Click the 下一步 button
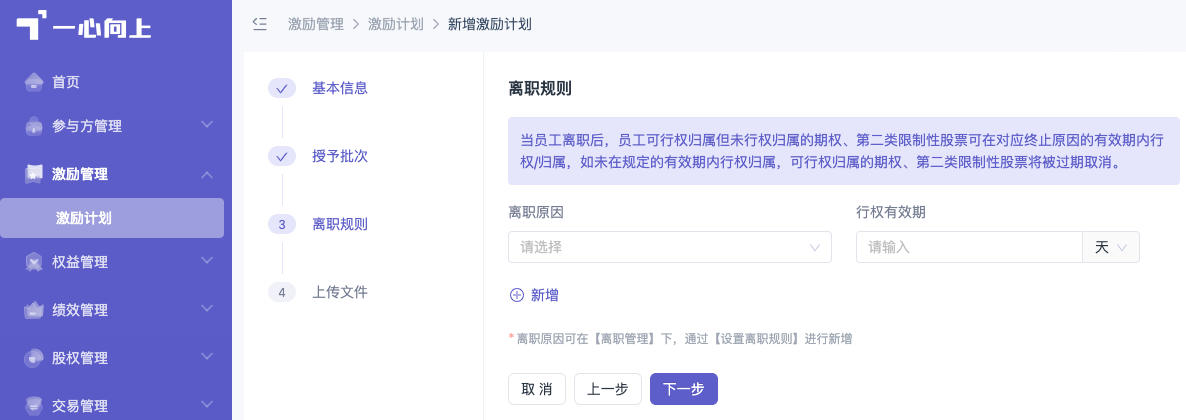Image resolution: width=1186 pixels, height=420 pixels. (684, 389)
